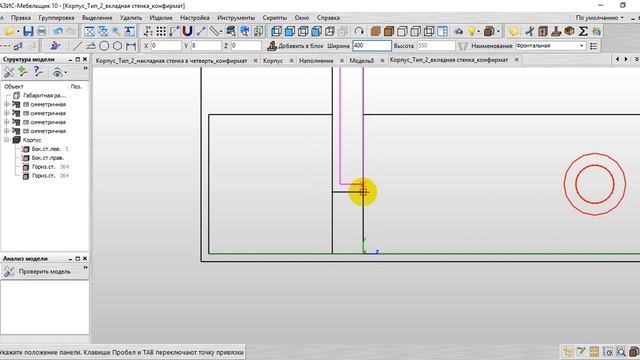Image resolution: width=640 pixels, height=360 pixels.
Task: Switch to the Наполнение tab
Action: click(x=316, y=60)
